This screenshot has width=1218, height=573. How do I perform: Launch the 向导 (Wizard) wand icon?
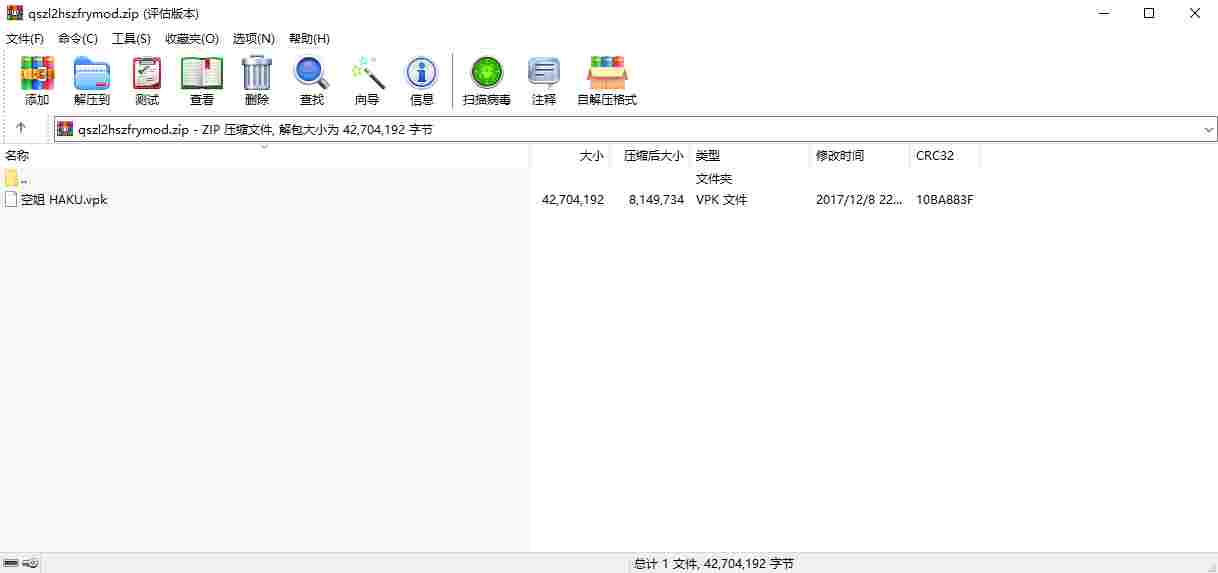click(367, 74)
